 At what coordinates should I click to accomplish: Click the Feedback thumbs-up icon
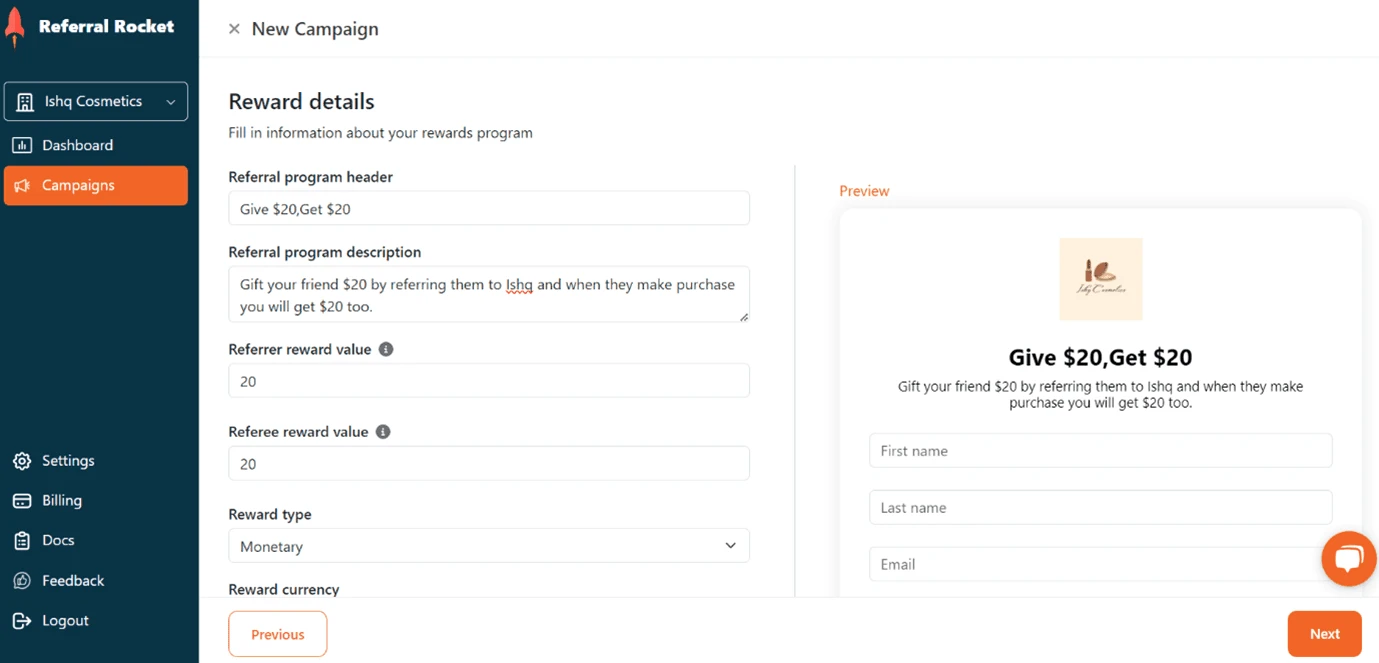pyautogui.click(x=22, y=580)
